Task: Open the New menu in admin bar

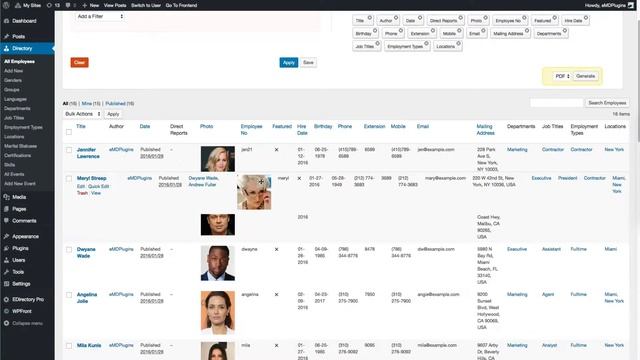Action: (x=91, y=5)
